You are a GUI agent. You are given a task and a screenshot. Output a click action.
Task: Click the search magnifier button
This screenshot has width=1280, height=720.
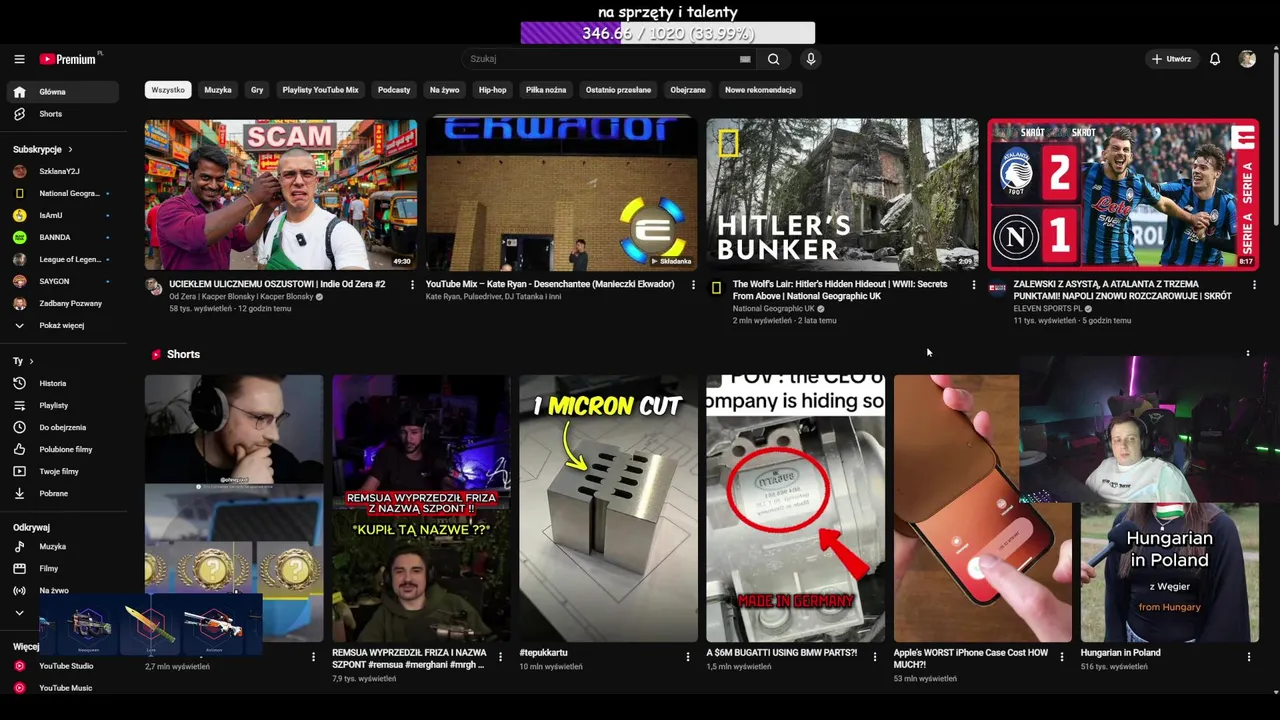773,59
